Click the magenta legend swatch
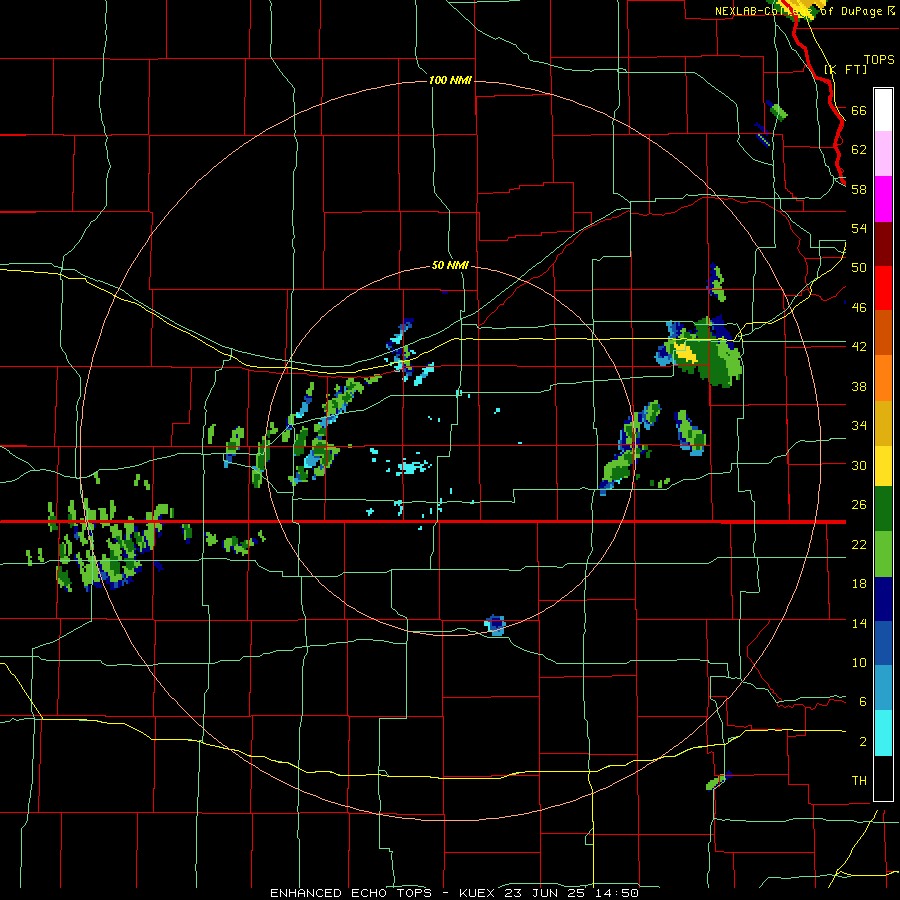Viewport: 900px width, 900px height. point(883,199)
